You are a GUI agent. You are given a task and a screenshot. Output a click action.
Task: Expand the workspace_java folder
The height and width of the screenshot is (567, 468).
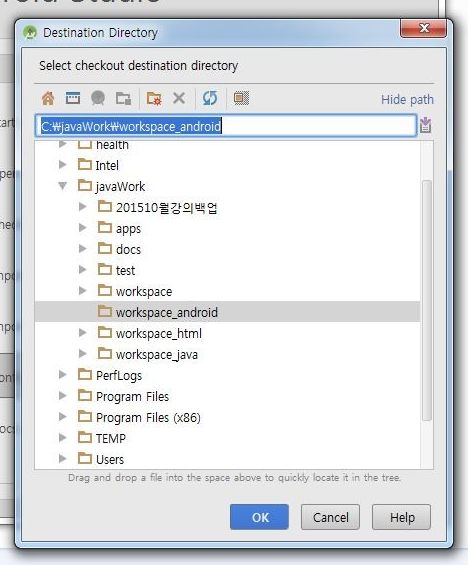pos(83,354)
